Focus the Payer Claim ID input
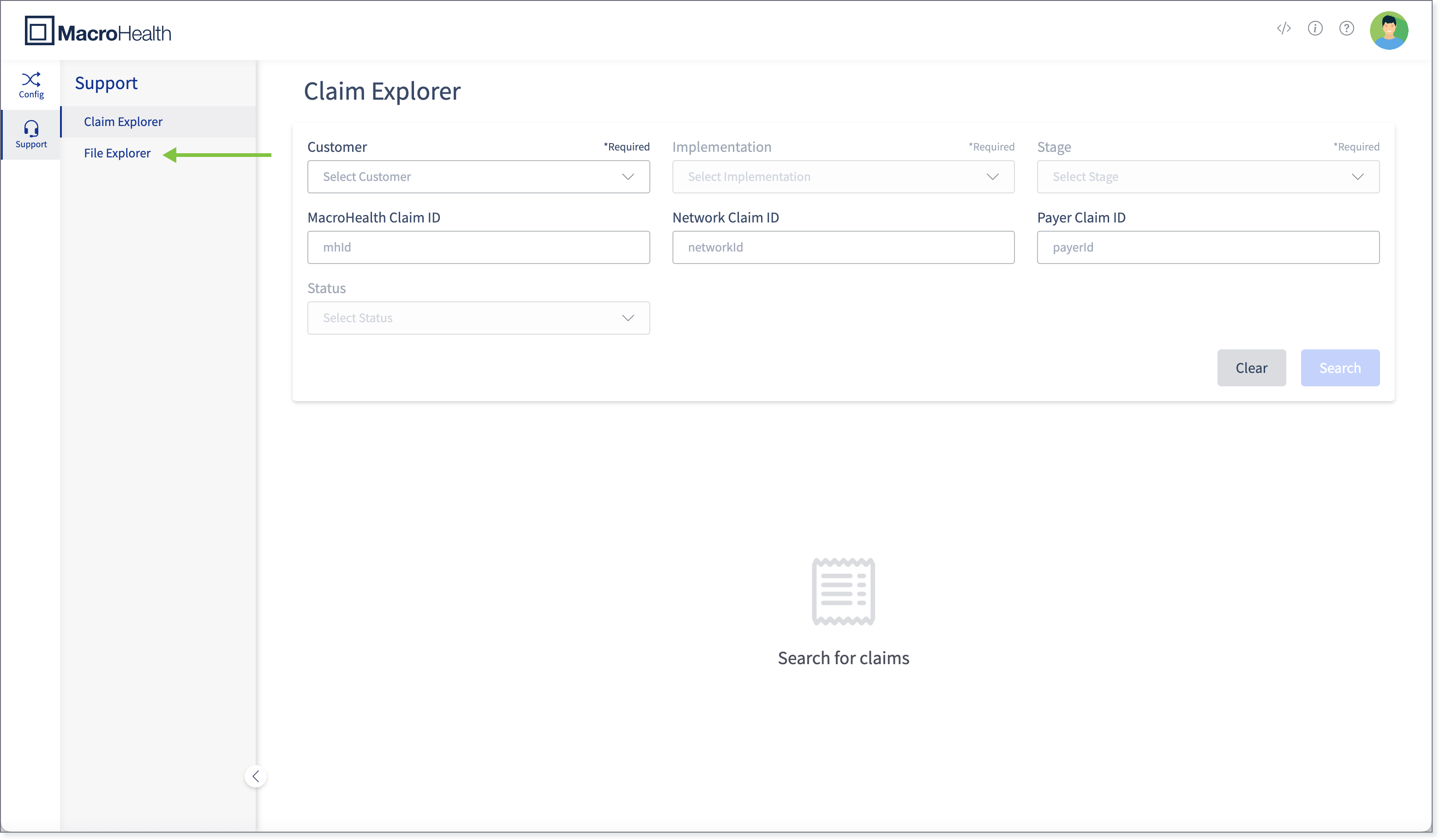The image size is (1440, 840). point(1207,247)
